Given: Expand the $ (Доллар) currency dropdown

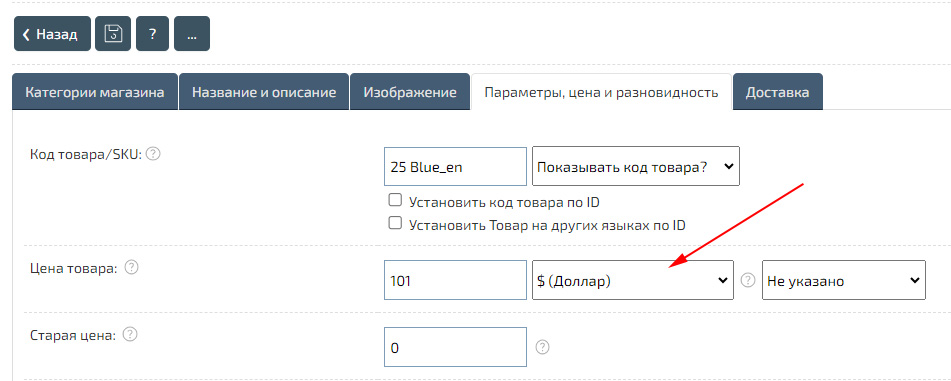Looking at the screenshot, I should click(x=633, y=280).
